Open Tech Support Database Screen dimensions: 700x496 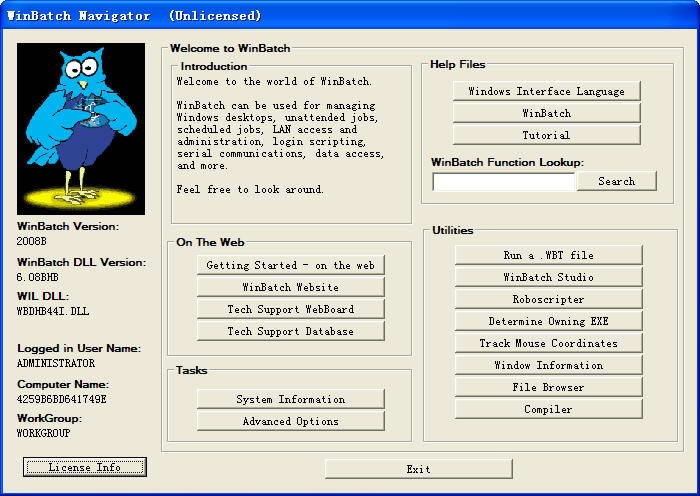pyautogui.click(x=291, y=331)
